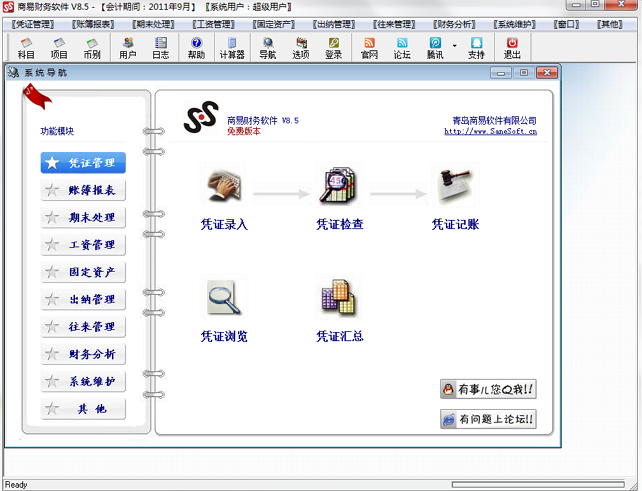This screenshot has width=642, height=491.
Task: Open 凭证浏览 magnifier icon
Action: coord(224,297)
